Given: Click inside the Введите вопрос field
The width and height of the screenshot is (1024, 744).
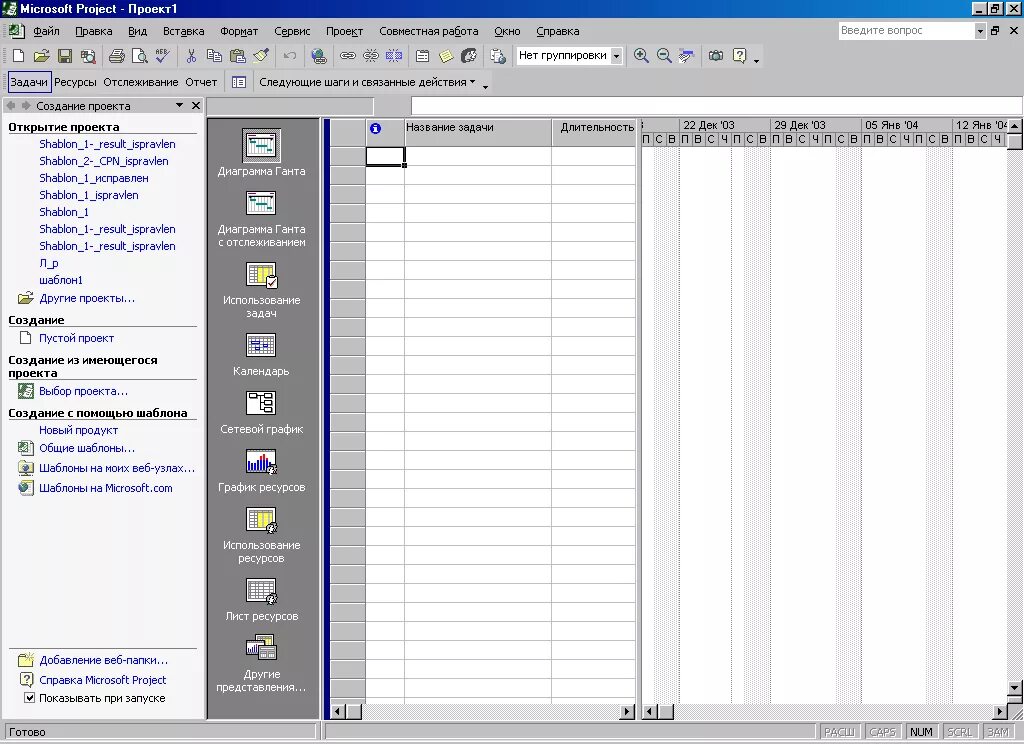Looking at the screenshot, I should tap(906, 31).
